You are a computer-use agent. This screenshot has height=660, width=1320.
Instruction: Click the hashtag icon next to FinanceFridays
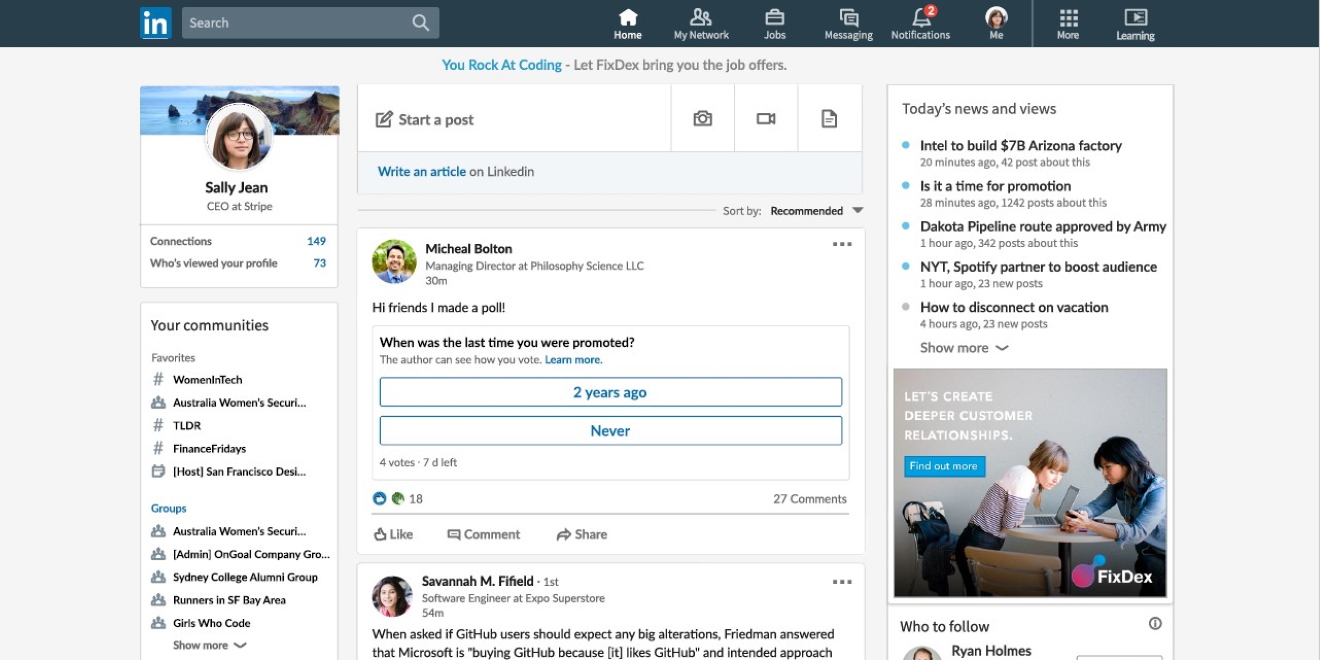(x=158, y=449)
